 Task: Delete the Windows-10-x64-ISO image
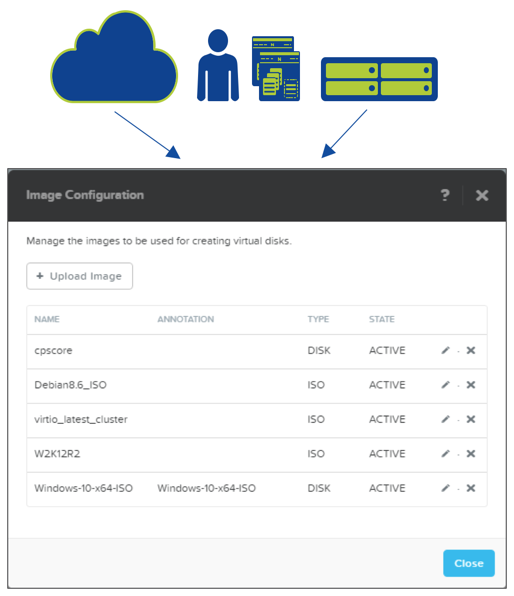471,488
